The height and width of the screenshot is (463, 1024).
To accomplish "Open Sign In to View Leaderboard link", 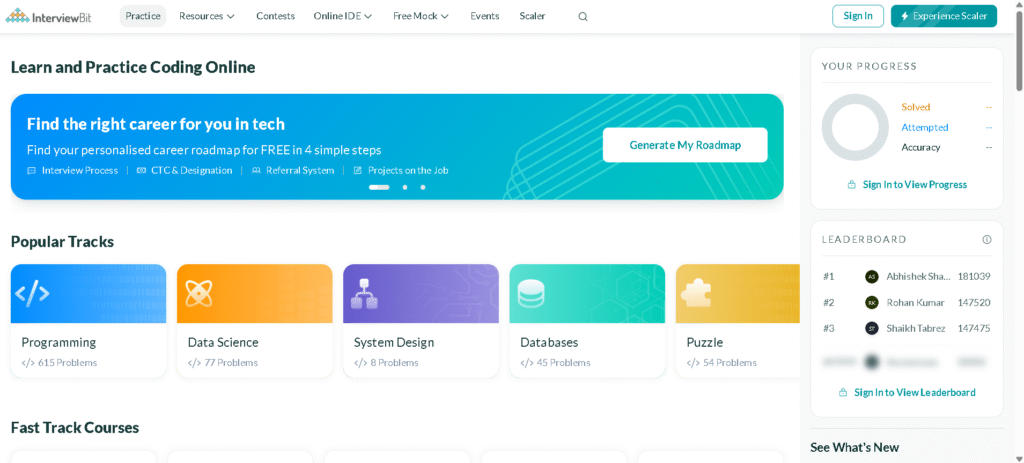I will (x=907, y=393).
